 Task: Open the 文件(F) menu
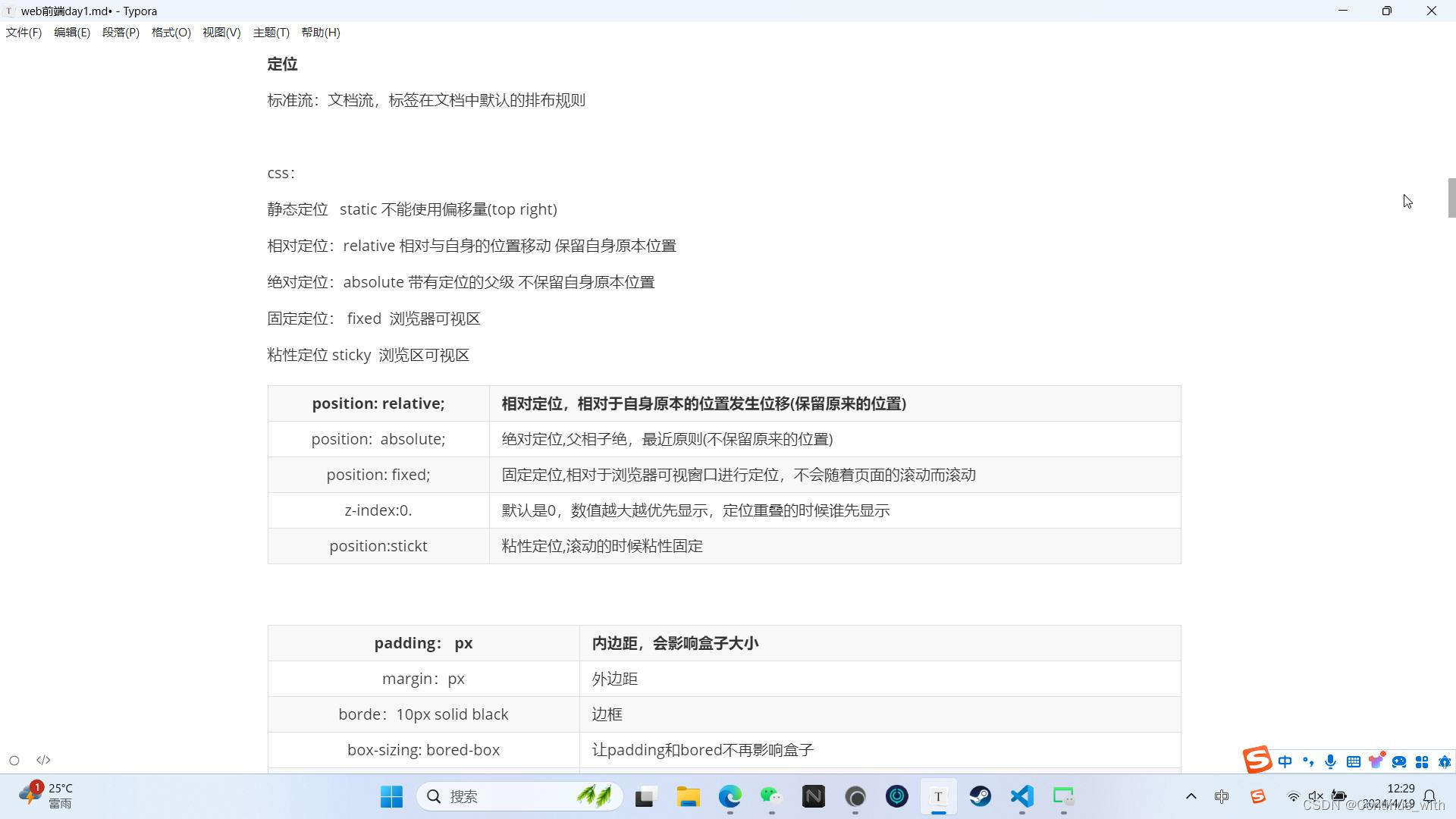pos(24,33)
